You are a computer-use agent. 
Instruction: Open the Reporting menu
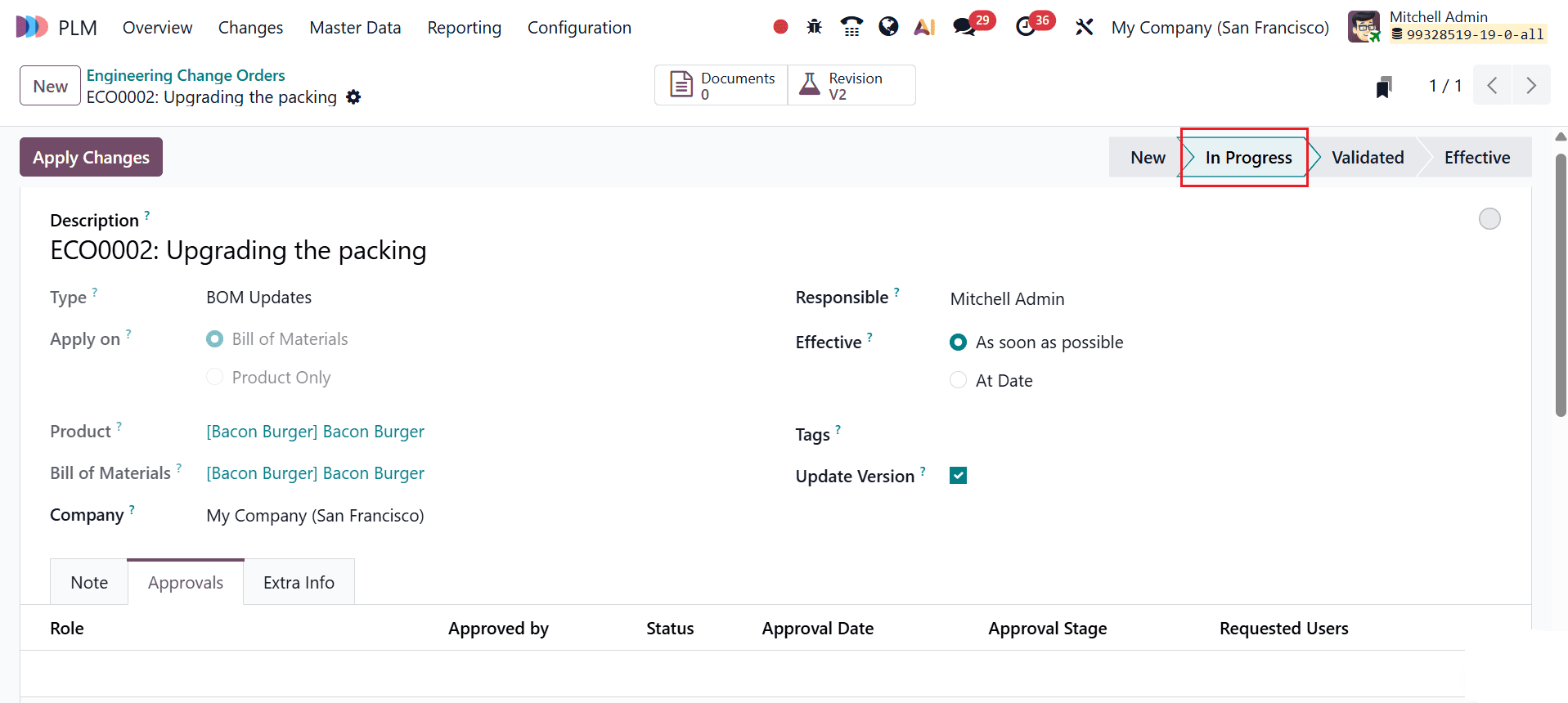coord(464,27)
